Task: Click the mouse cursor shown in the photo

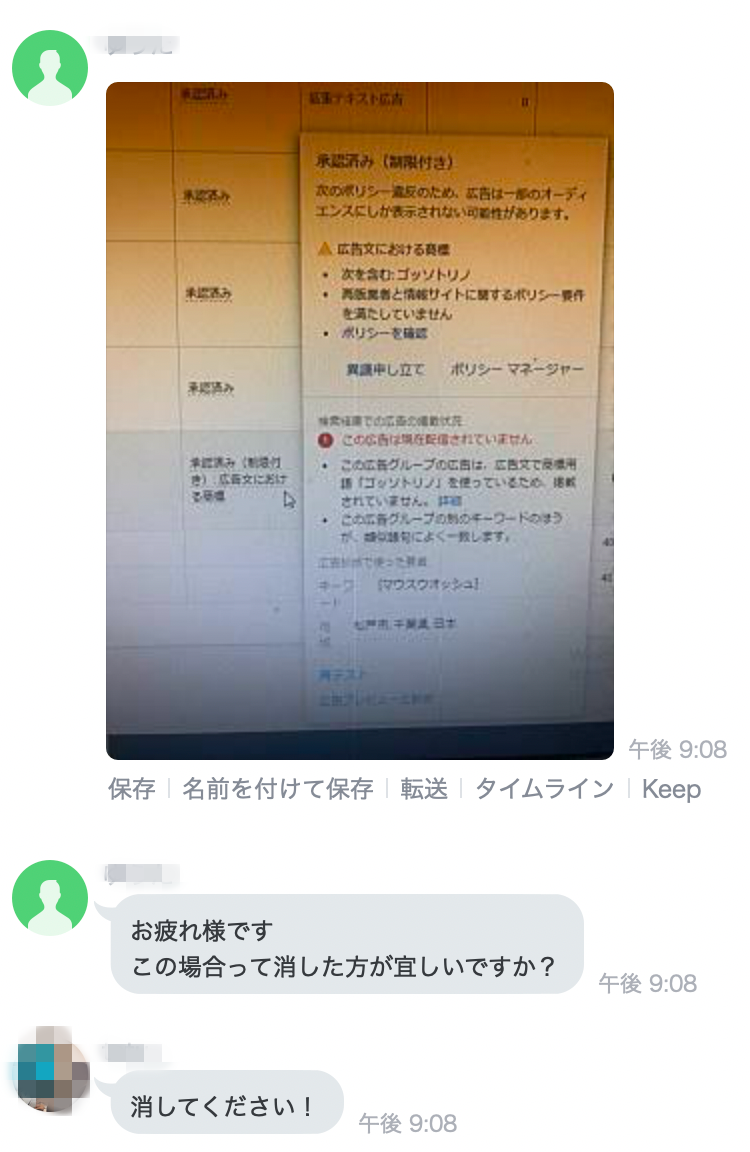Action: pos(289,500)
